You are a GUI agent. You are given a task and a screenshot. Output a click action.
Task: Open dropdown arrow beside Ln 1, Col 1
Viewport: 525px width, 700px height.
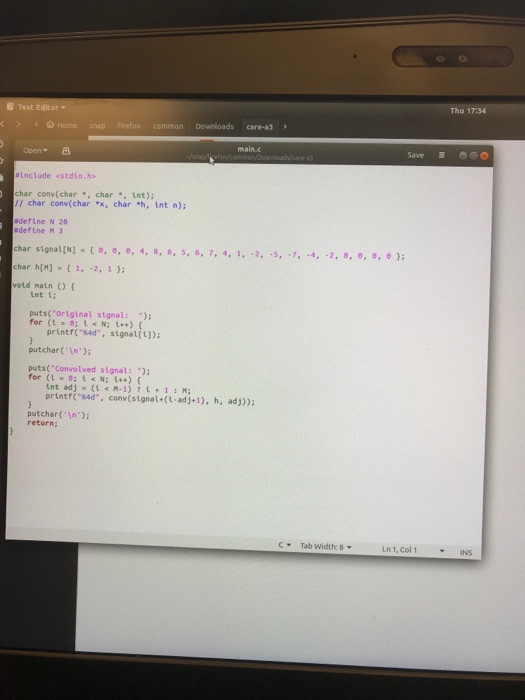pyautogui.click(x=442, y=551)
